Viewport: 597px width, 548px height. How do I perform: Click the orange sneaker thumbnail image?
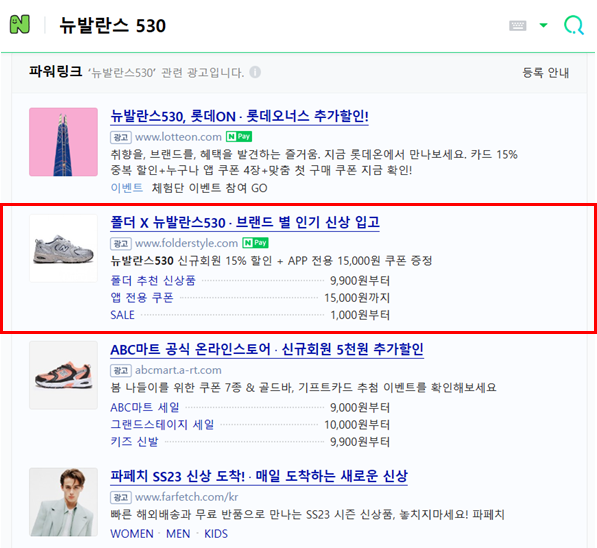(x=64, y=375)
